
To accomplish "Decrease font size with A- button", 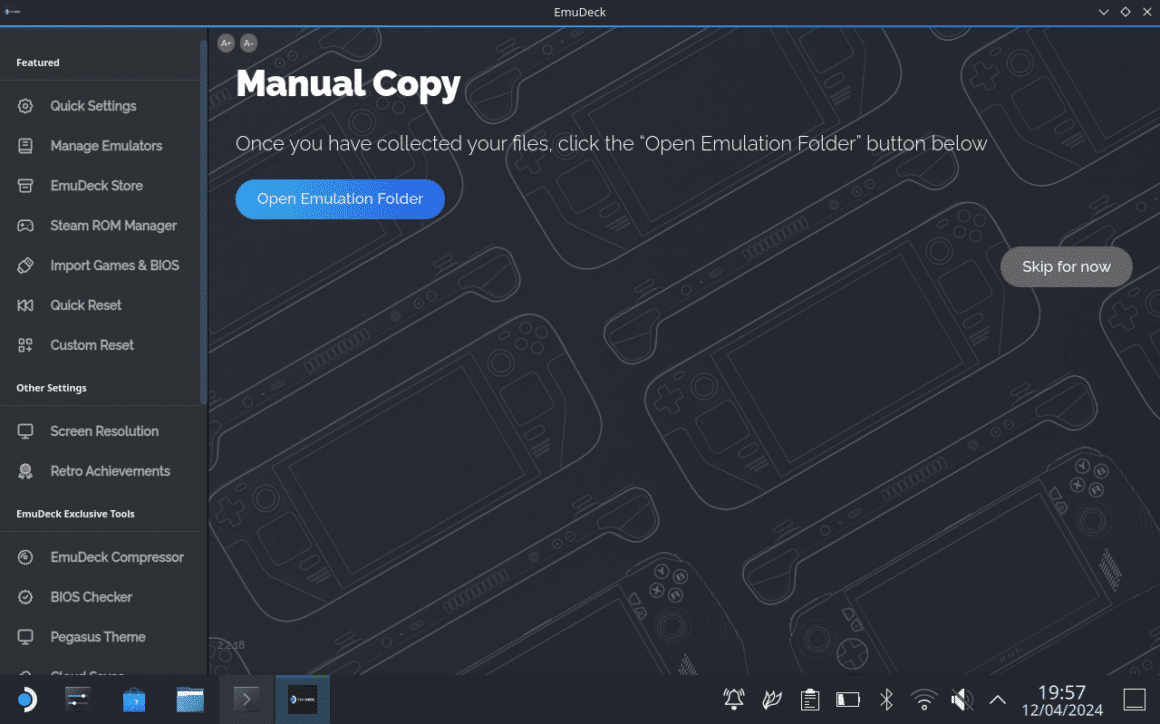I will (x=249, y=43).
